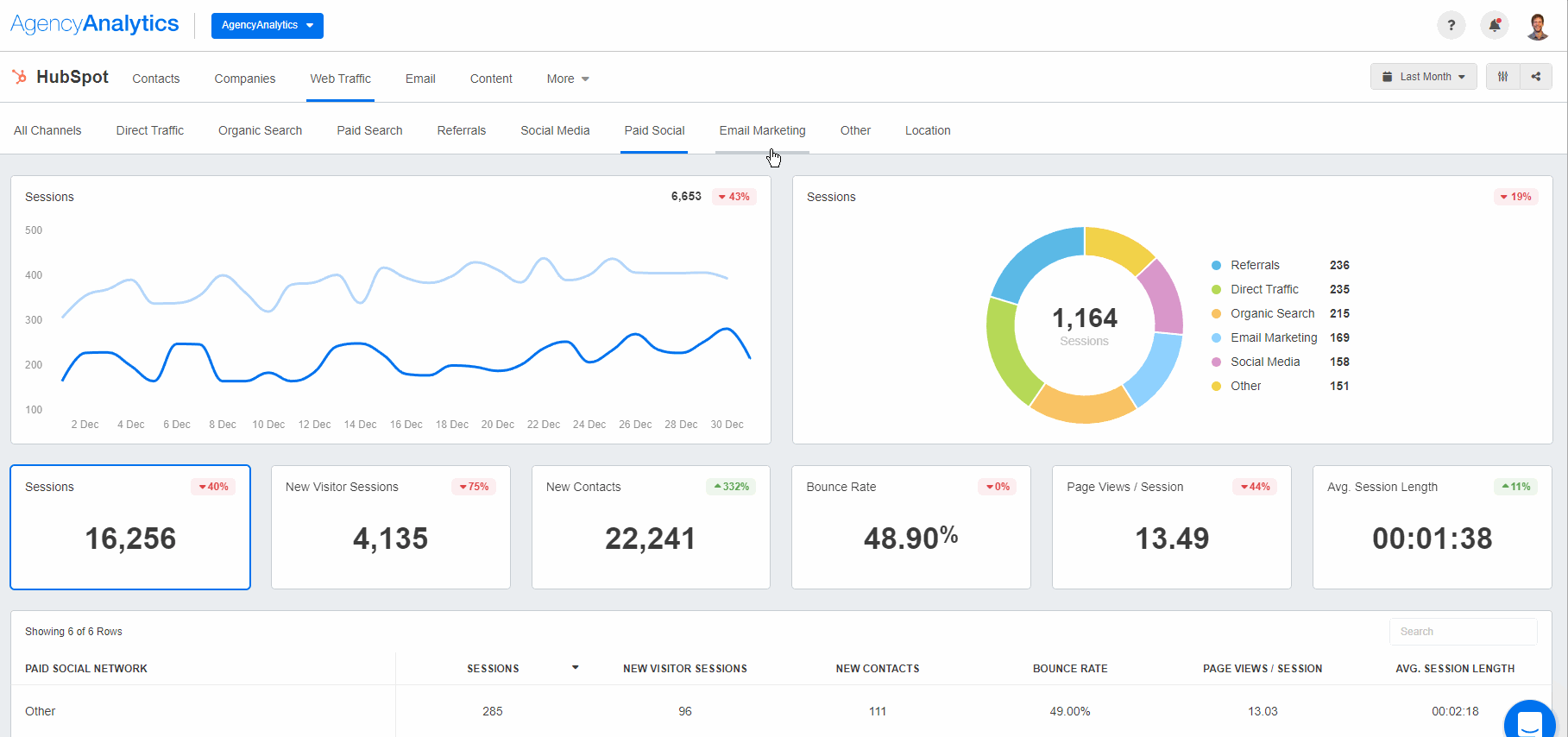
Task: Open the Last Month date range dropdown
Action: (x=1423, y=77)
